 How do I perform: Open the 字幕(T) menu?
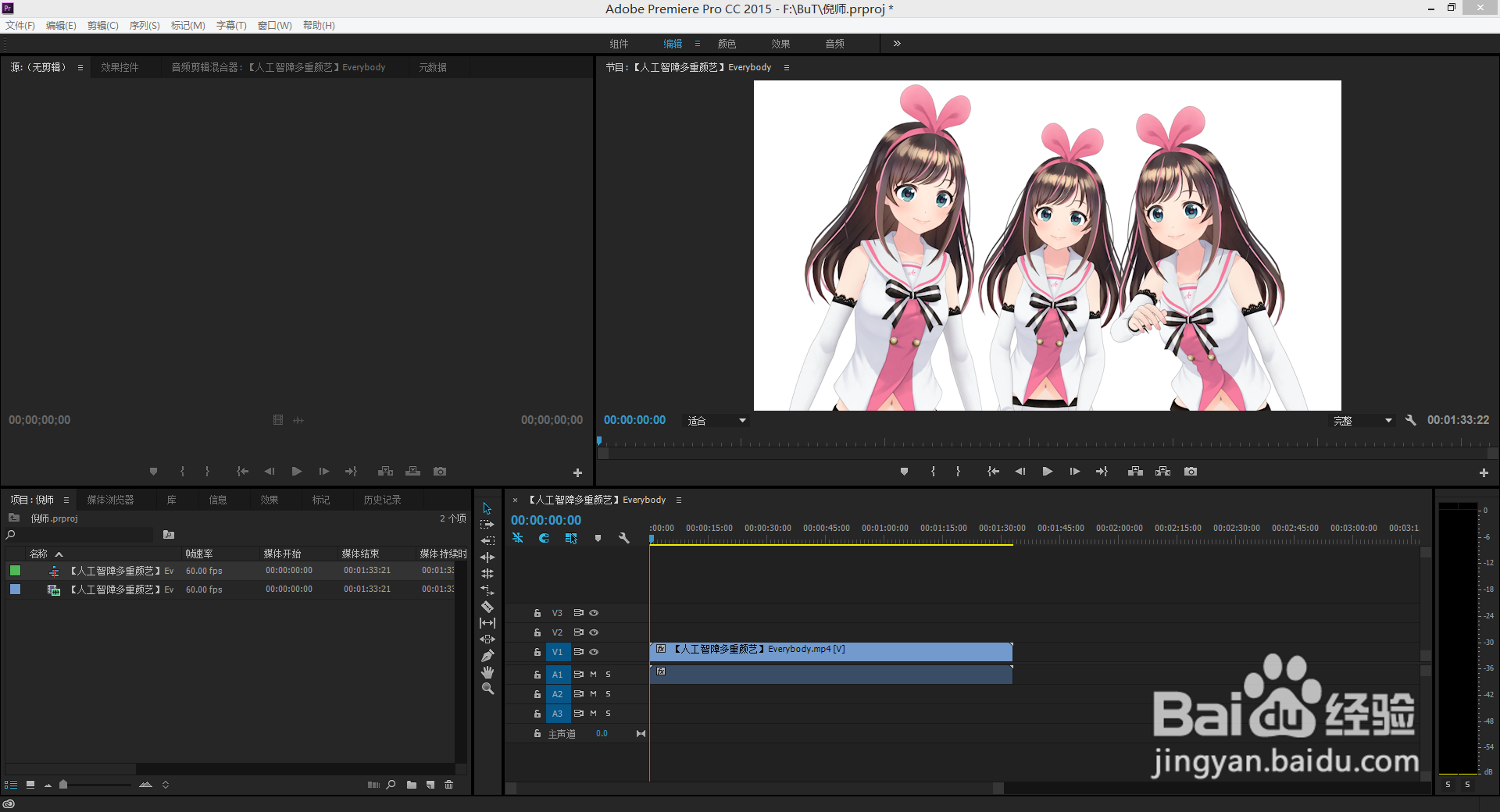pos(231,26)
